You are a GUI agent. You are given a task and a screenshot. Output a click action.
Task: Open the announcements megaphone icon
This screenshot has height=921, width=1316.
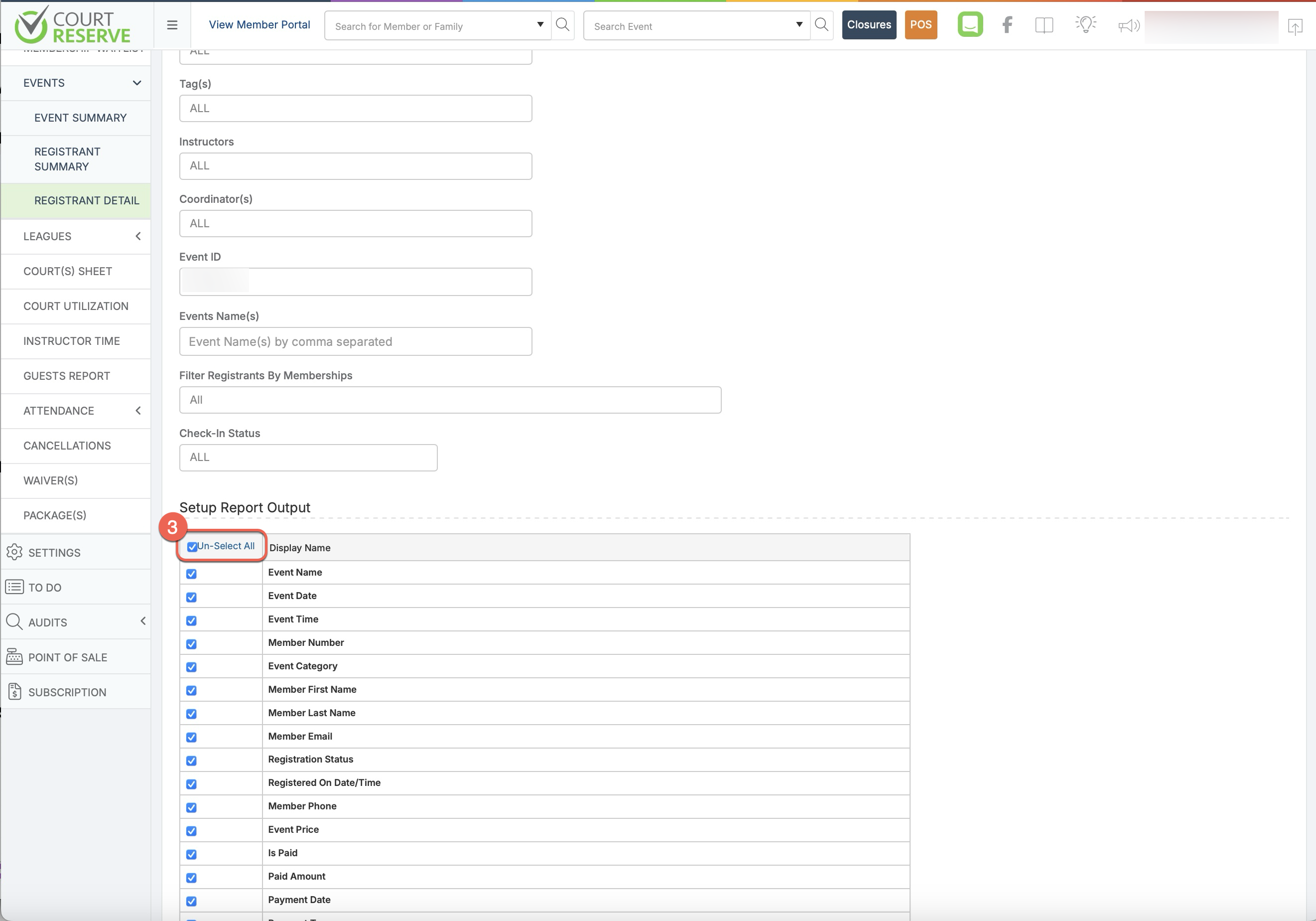pos(1127,24)
